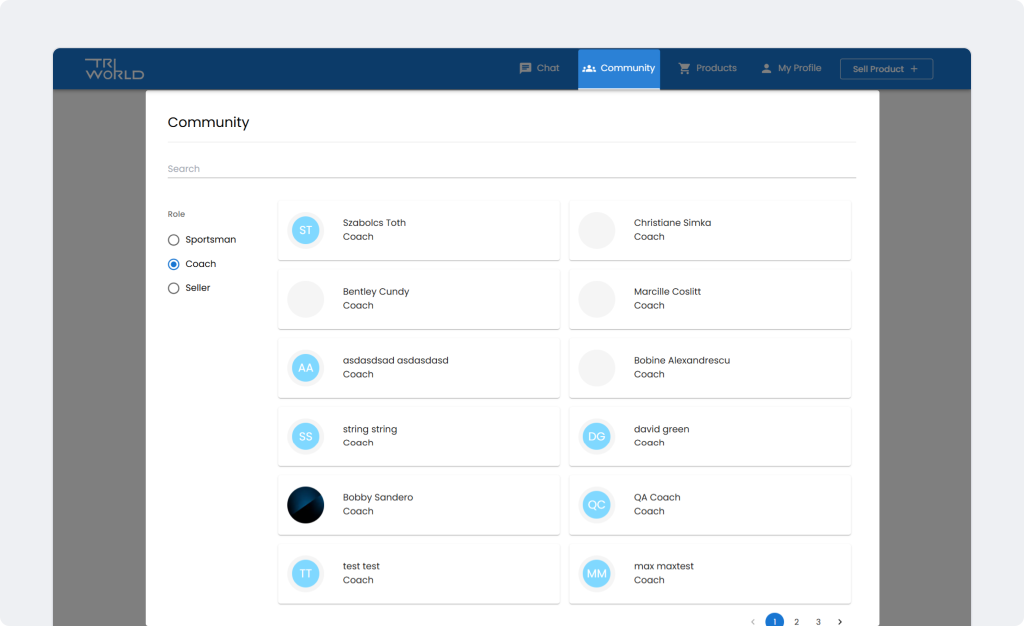
Task: Click the DG avatar for david green
Action: 597,436
